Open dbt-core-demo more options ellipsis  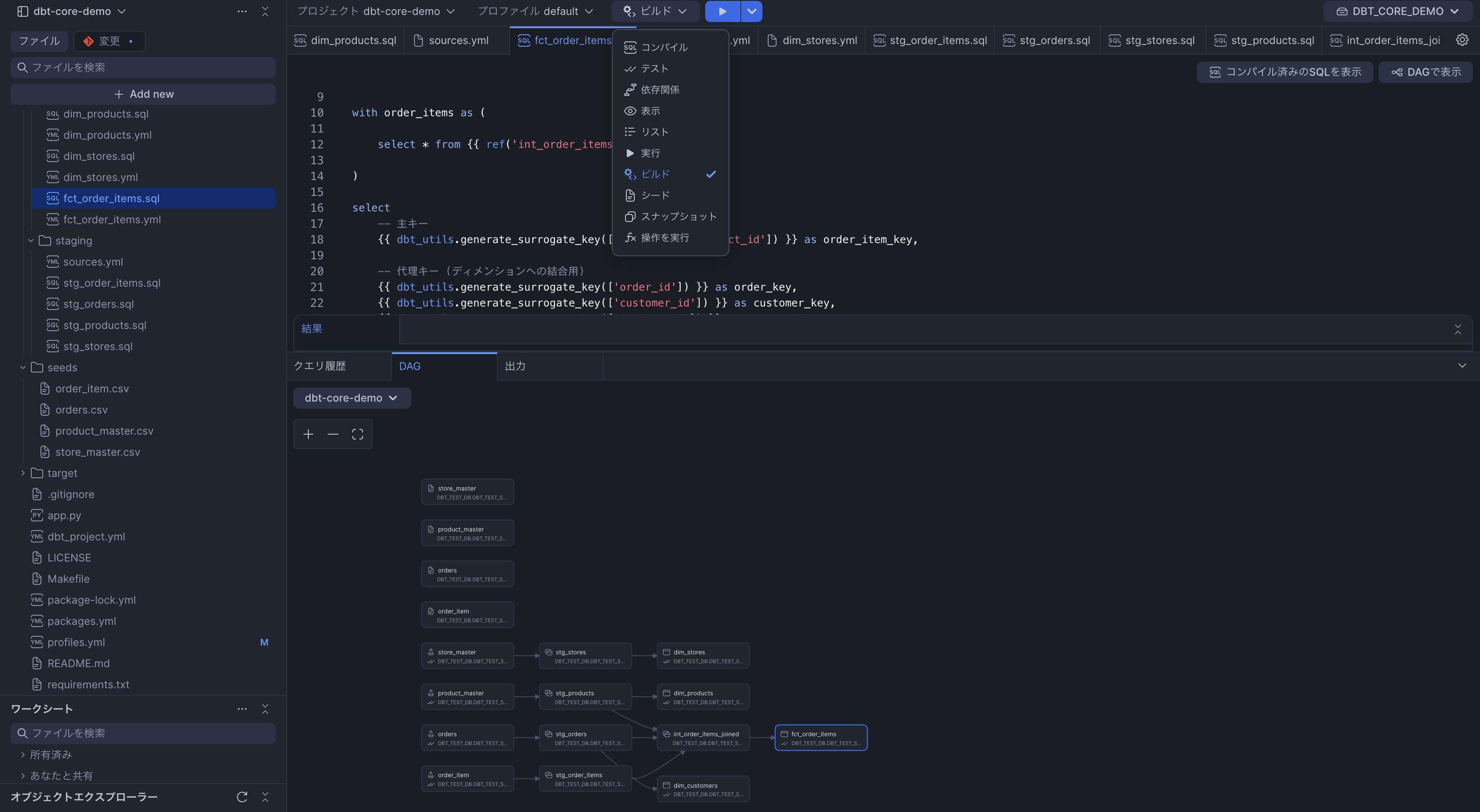coord(242,11)
